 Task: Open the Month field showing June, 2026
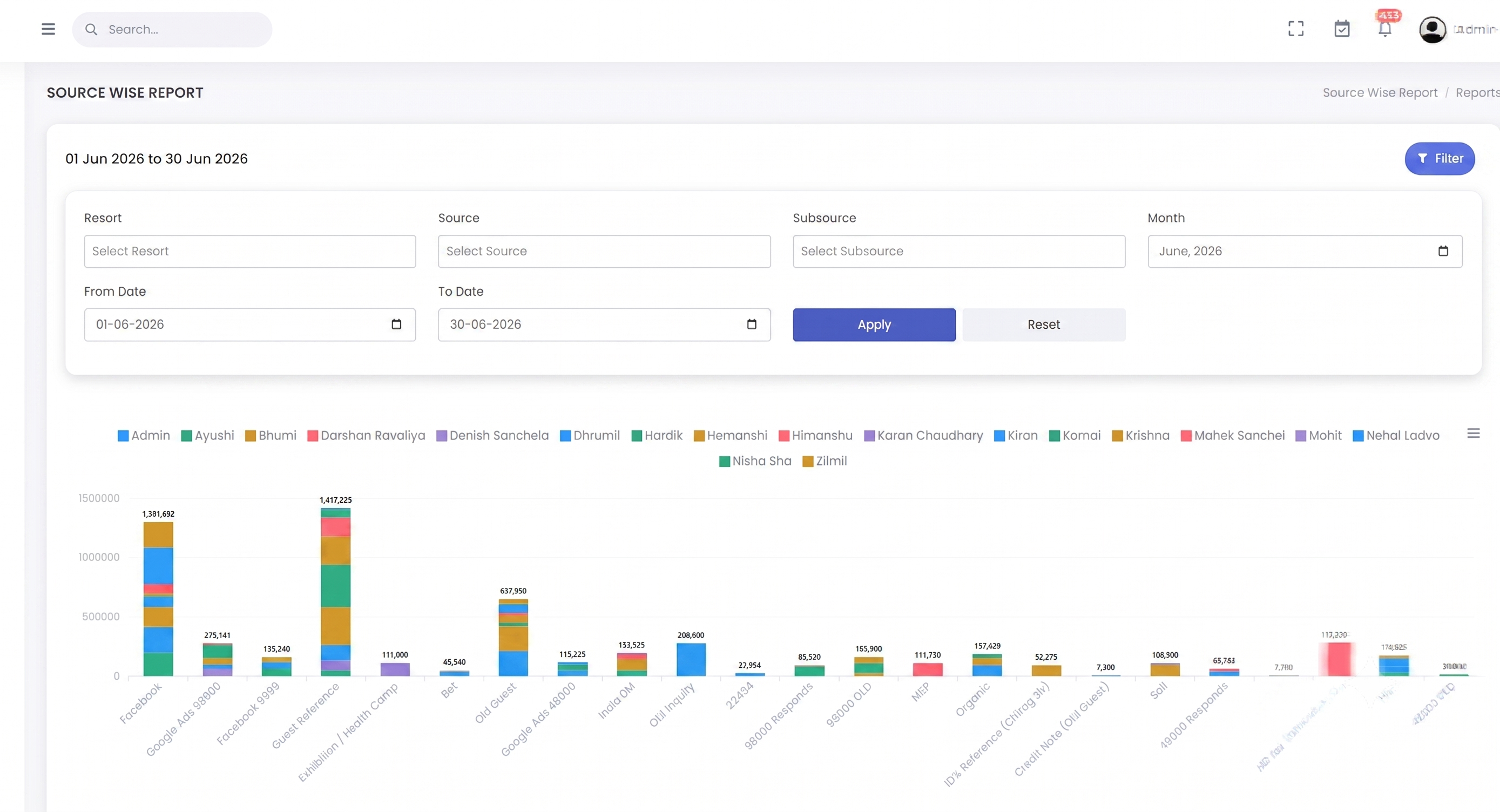(1305, 252)
